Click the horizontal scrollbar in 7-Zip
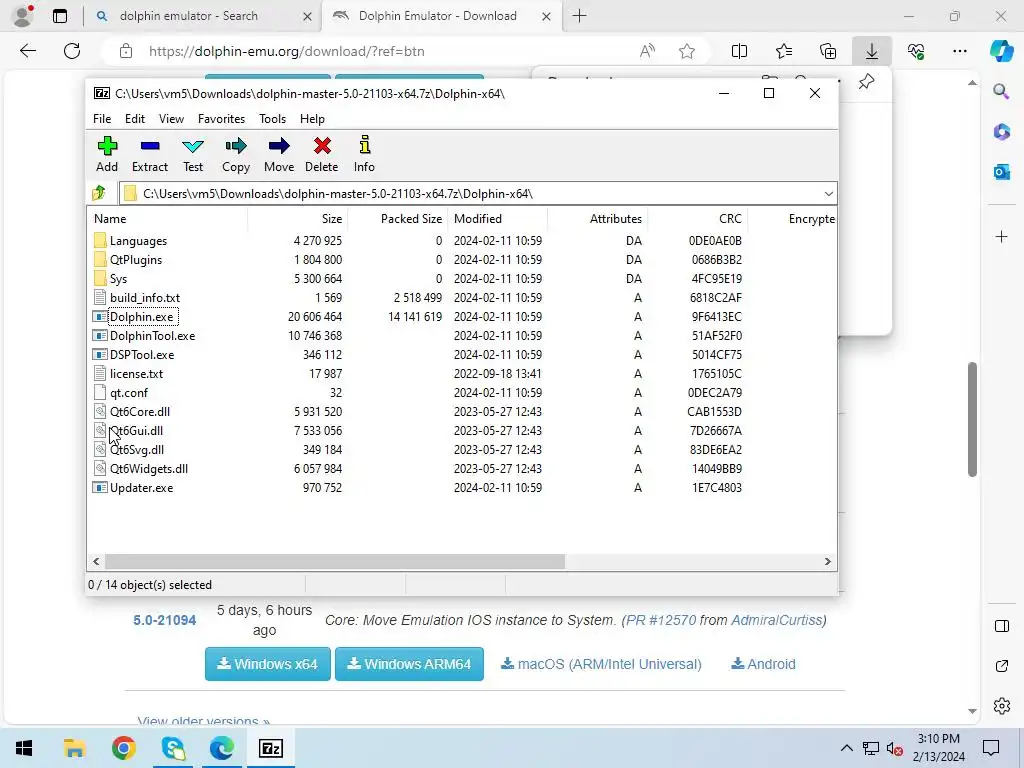This screenshot has width=1024, height=768. pyautogui.click(x=334, y=562)
